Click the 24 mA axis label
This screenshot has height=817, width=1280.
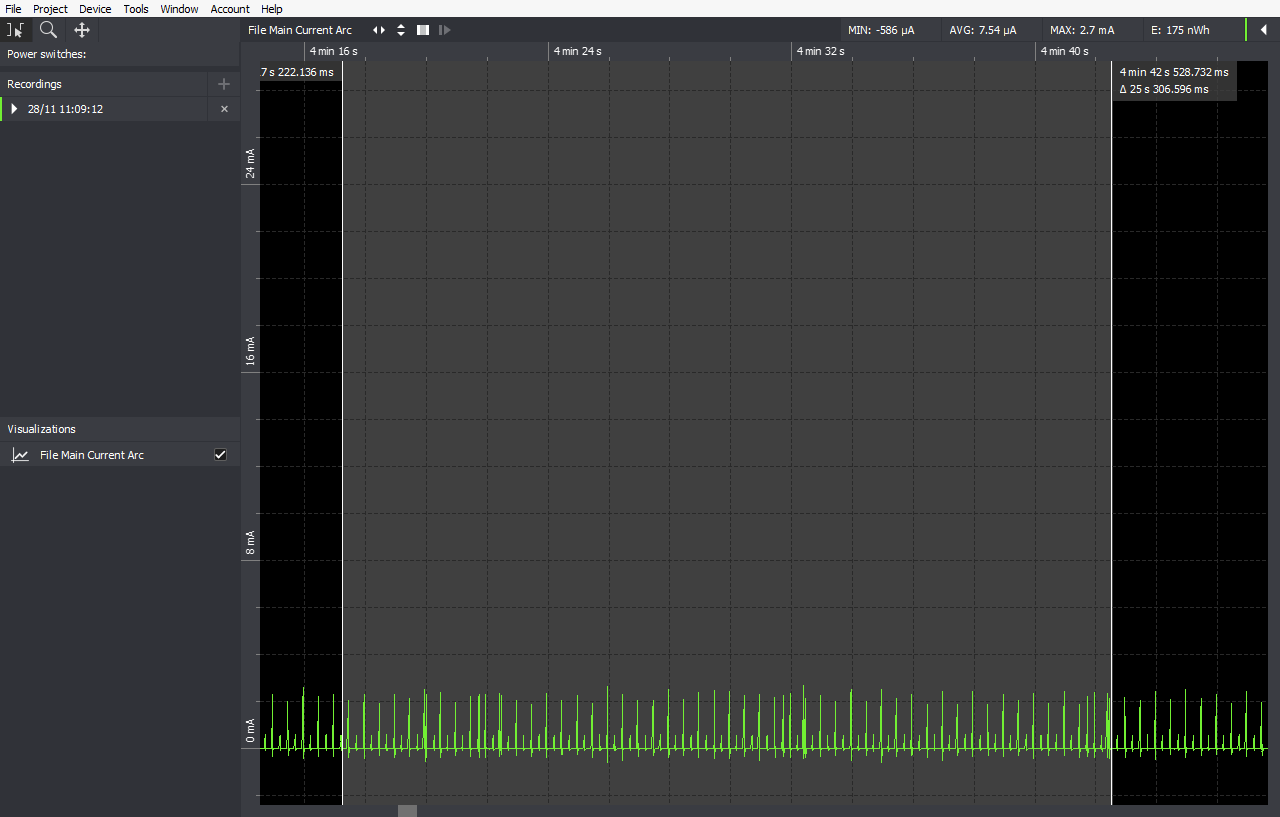pyautogui.click(x=250, y=163)
